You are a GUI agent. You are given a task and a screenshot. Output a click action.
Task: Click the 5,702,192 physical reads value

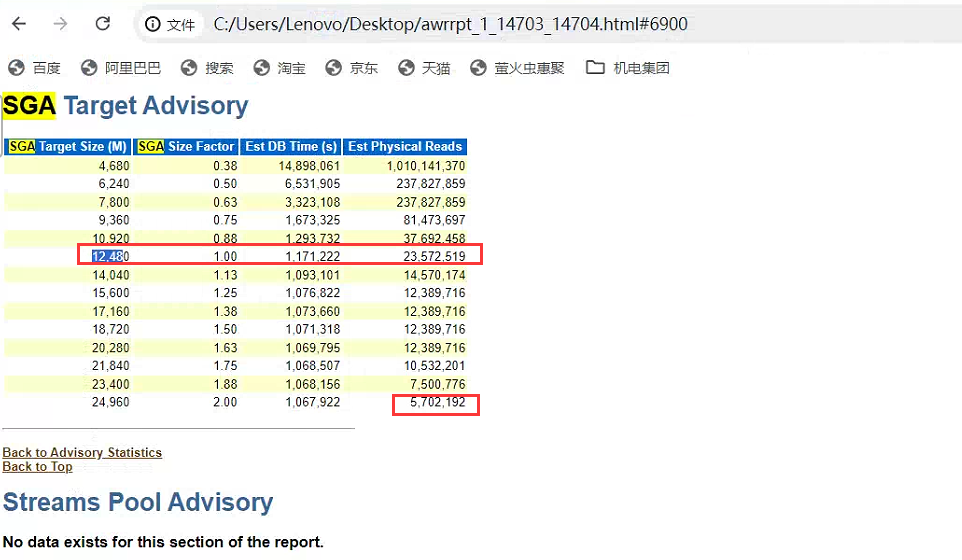click(x=437, y=402)
